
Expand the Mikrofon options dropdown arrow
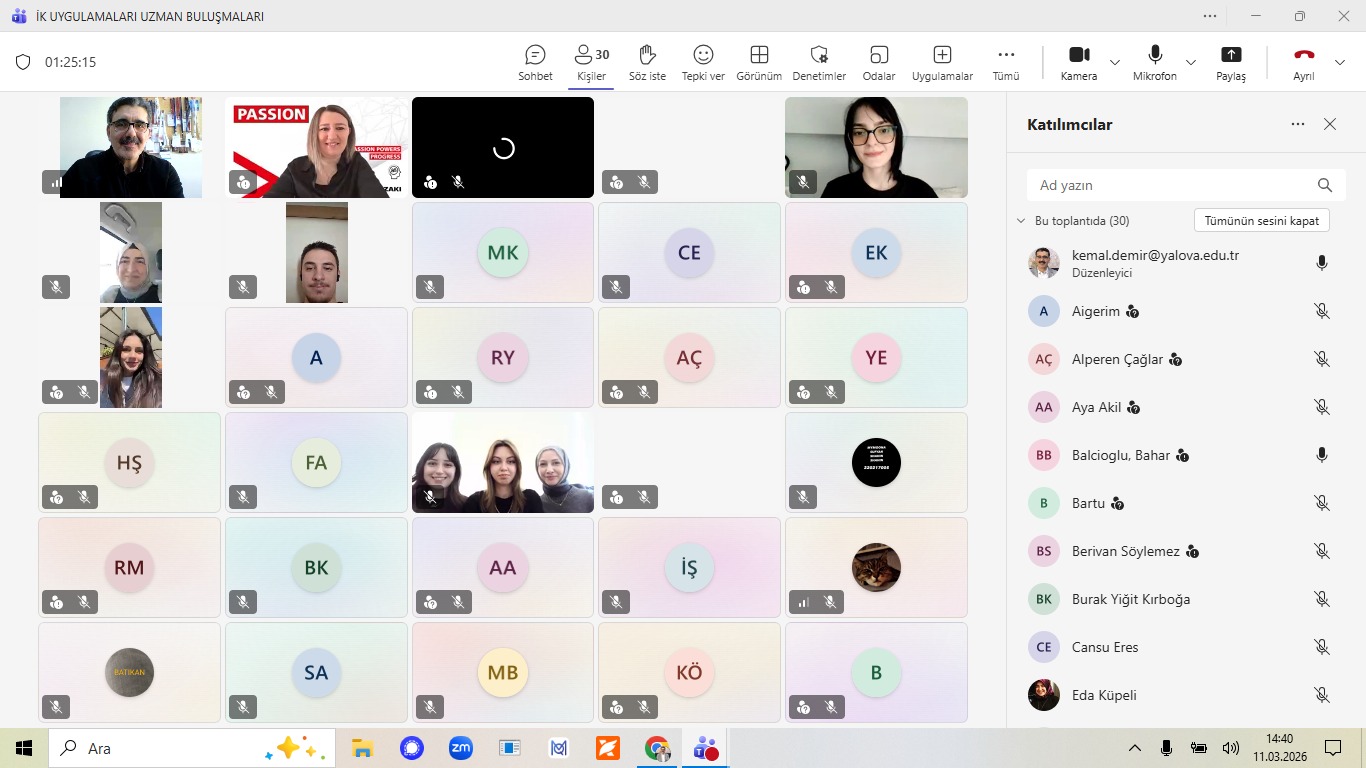pos(1190,62)
